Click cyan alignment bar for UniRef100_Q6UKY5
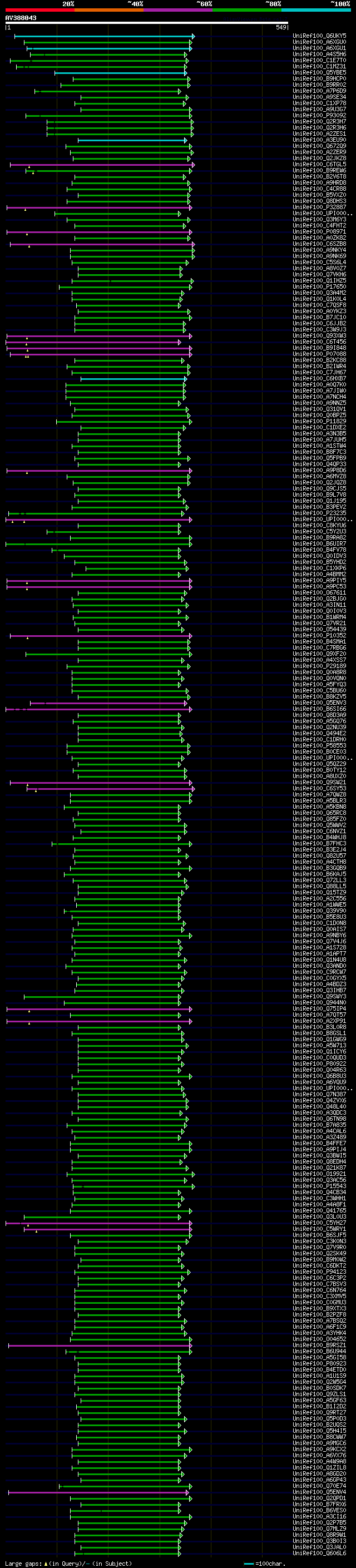This screenshot has width=356, height=1568. [104, 37]
